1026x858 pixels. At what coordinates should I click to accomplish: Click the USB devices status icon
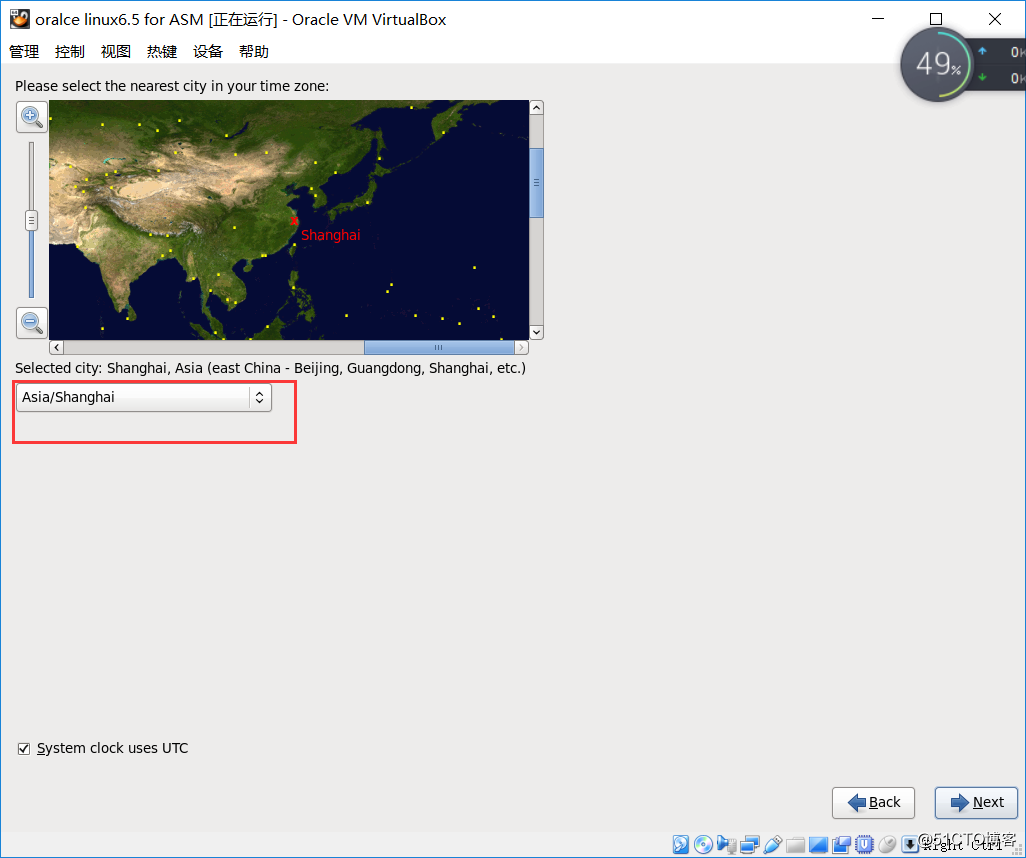[x=773, y=844]
